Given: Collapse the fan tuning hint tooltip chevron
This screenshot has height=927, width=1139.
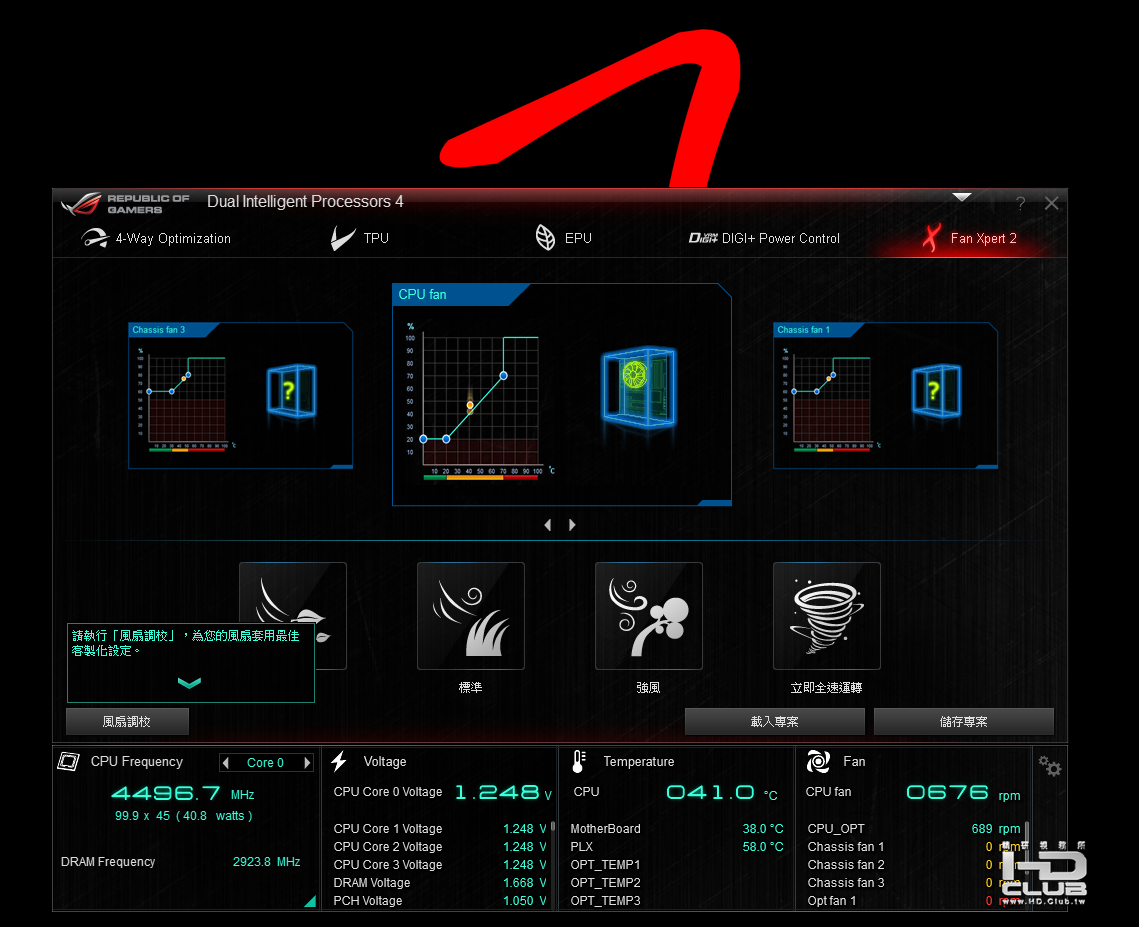Looking at the screenshot, I should pyautogui.click(x=189, y=683).
